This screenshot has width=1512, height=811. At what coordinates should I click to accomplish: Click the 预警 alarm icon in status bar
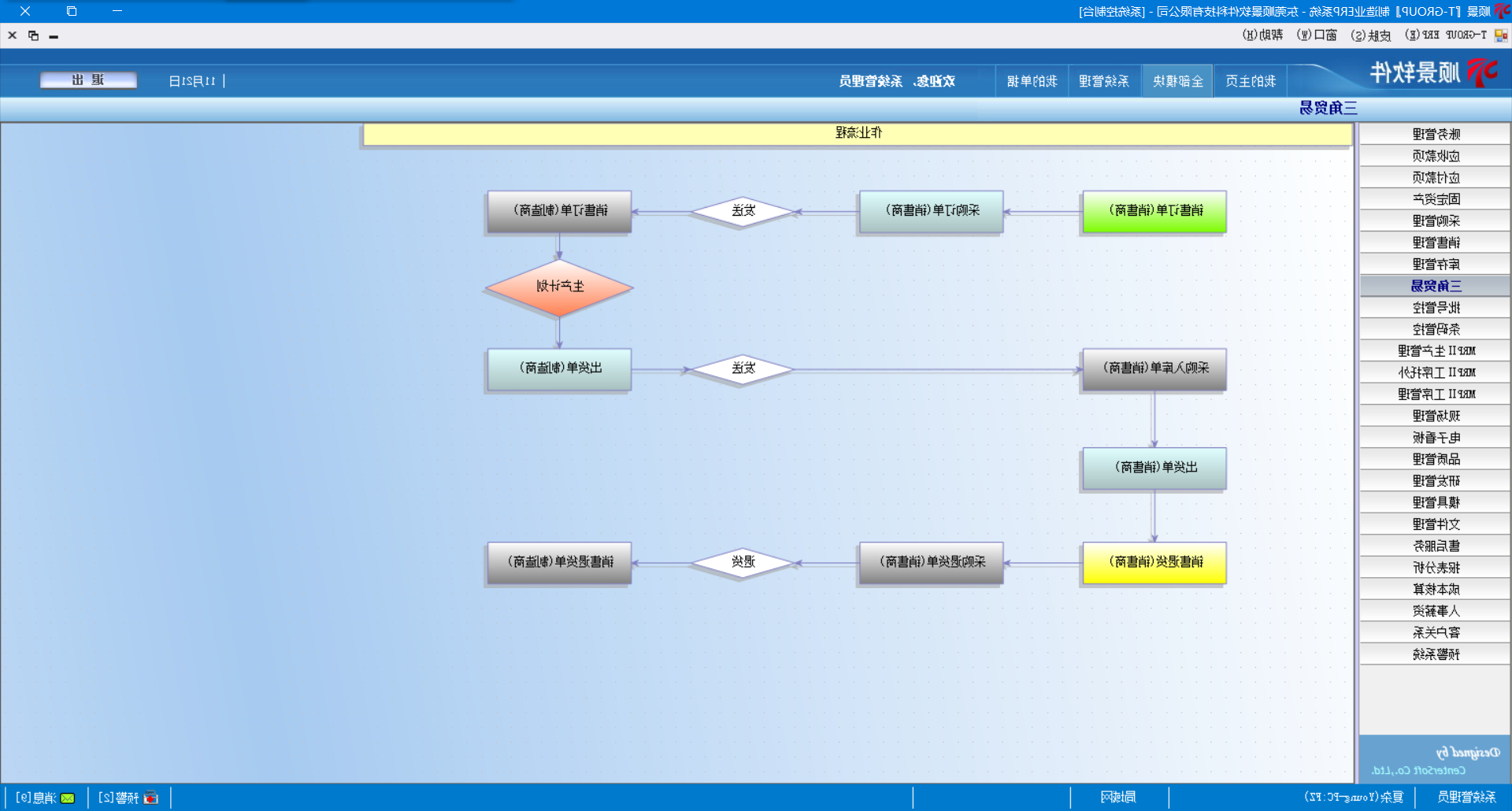tap(151, 798)
